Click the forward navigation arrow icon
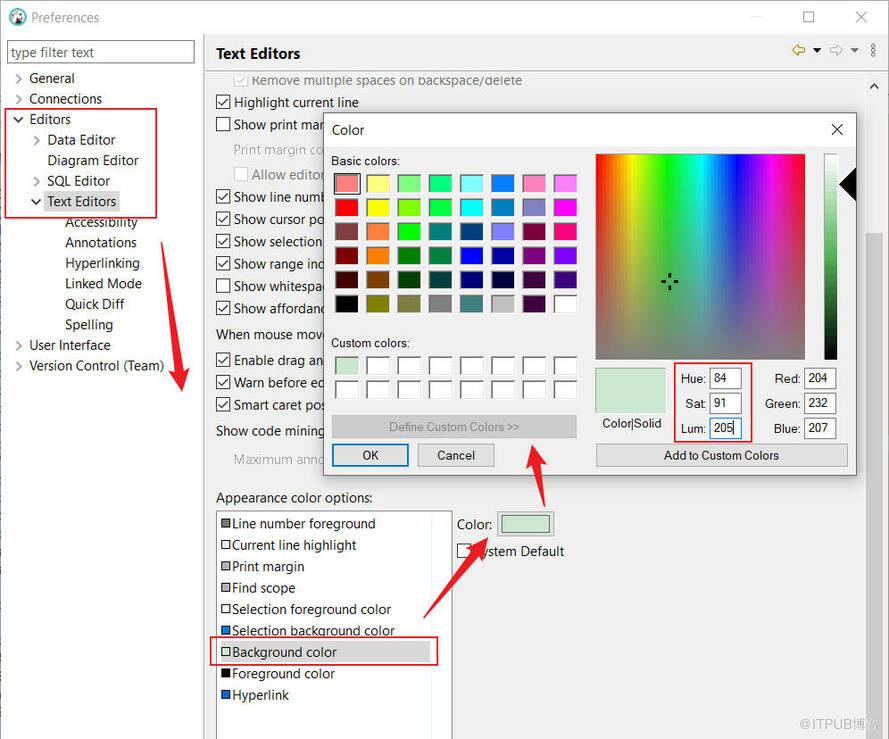The image size is (889, 739). click(x=836, y=50)
